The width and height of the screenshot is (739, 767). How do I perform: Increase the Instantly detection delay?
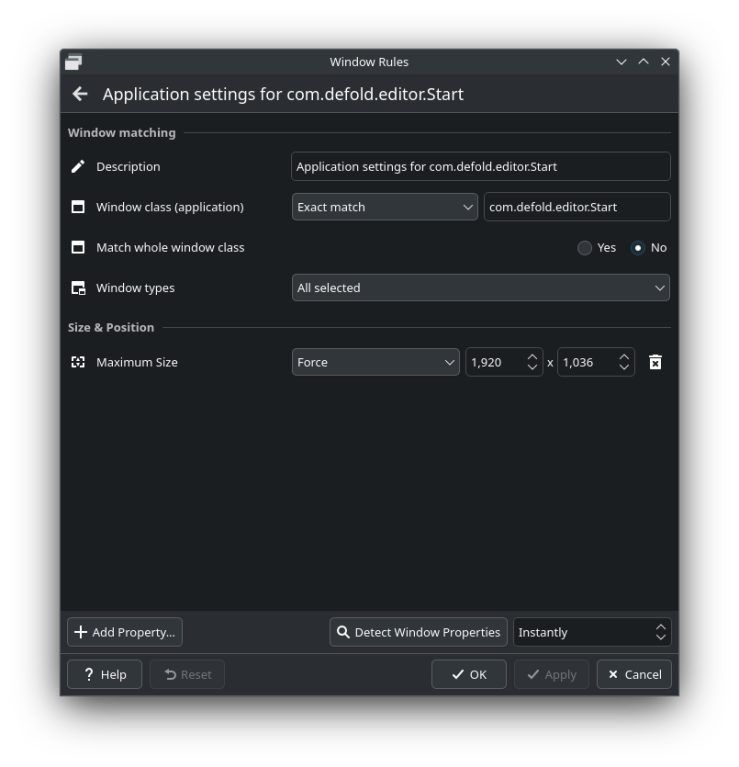point(661,627)
